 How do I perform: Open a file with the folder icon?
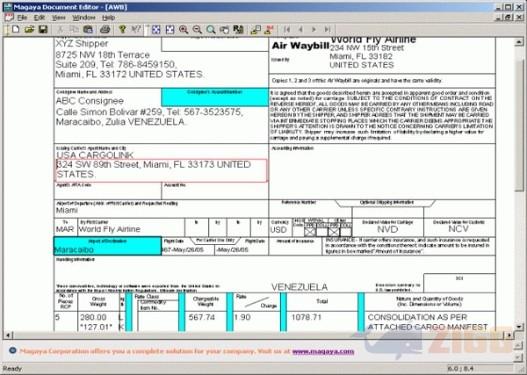tap(29, 30)
